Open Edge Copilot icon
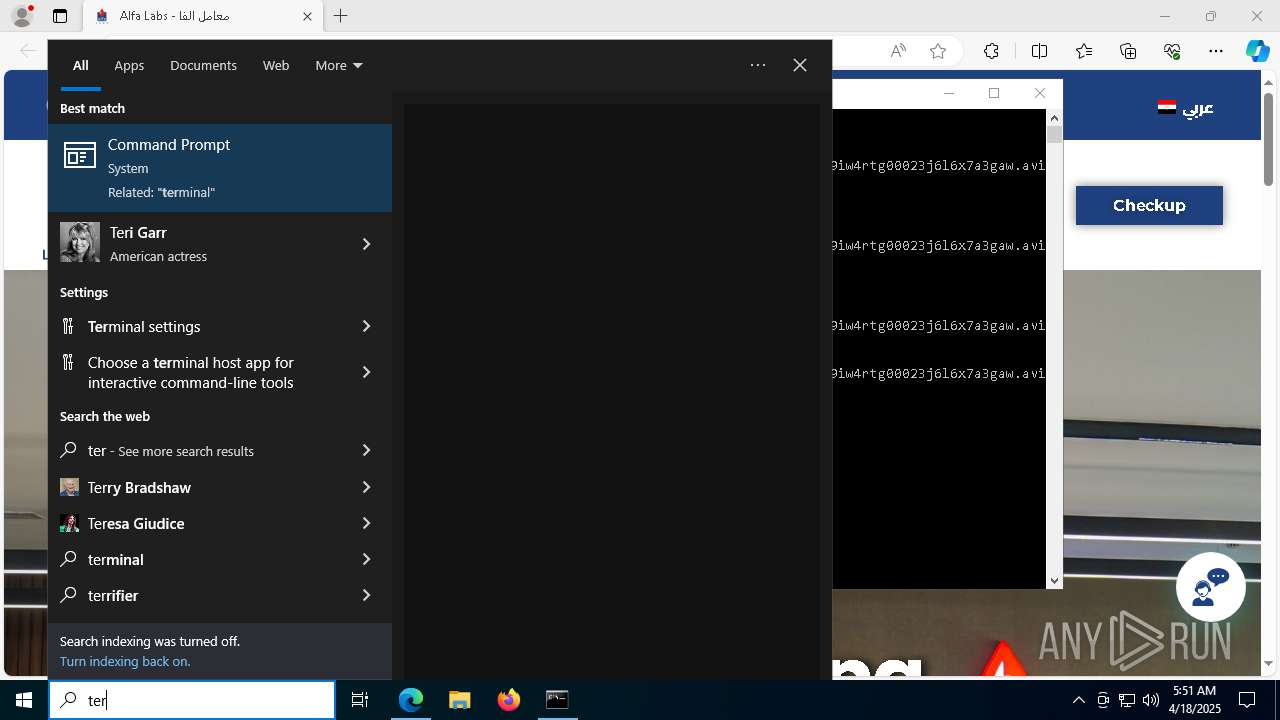The height and width of the screenshot is (720, 1280). coord(1257,51)
